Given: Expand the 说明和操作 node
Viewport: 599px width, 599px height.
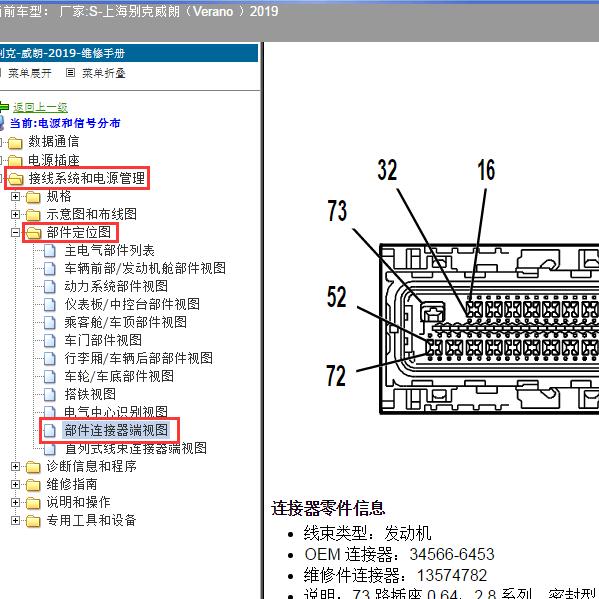Looking at the screenshot, I should (15, 502).
